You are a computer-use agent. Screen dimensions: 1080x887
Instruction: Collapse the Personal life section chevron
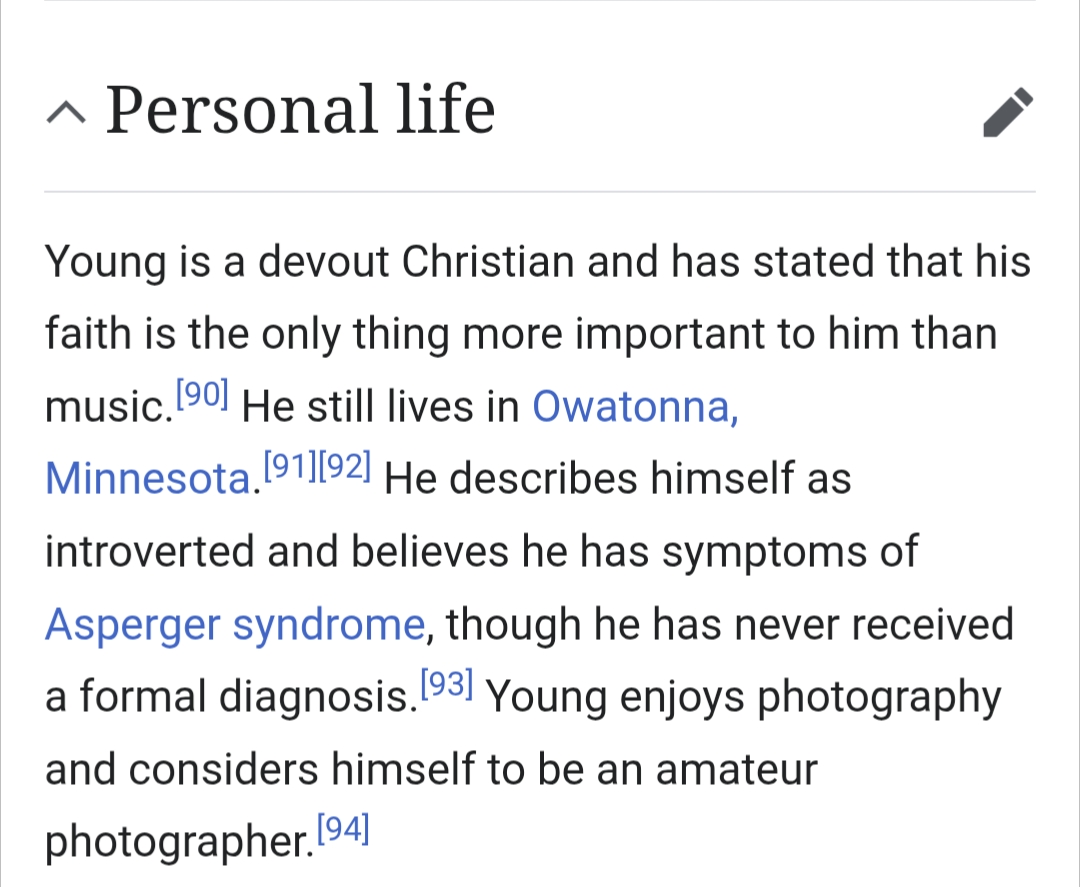click(x=65, y=113)
